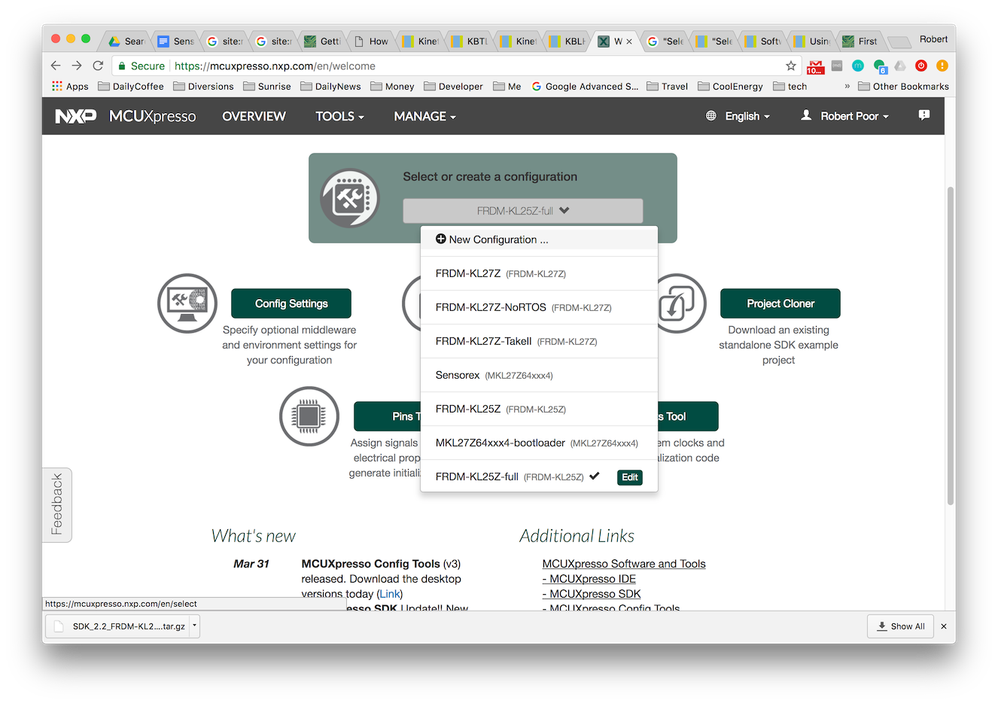
Task: Open the MCUXpresso SDK link
Action: click(x=591, y=594)
